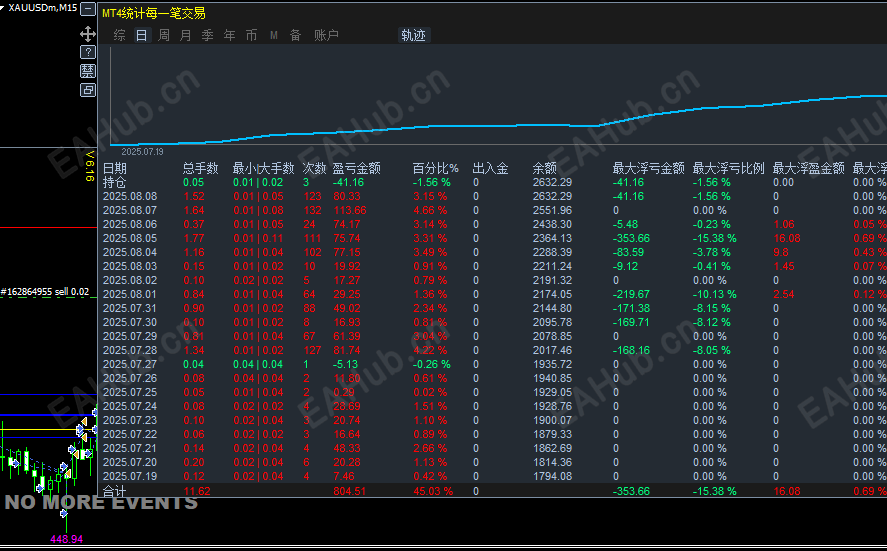Select the 2025.08.07 date row

pos(492,210)
